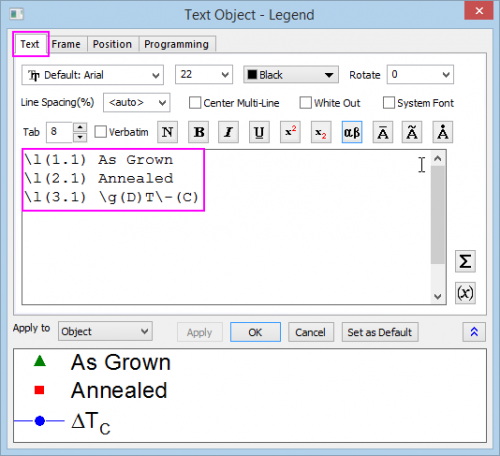Apply subscript formatting
500x456 pixels.
(x=321, y=132)
